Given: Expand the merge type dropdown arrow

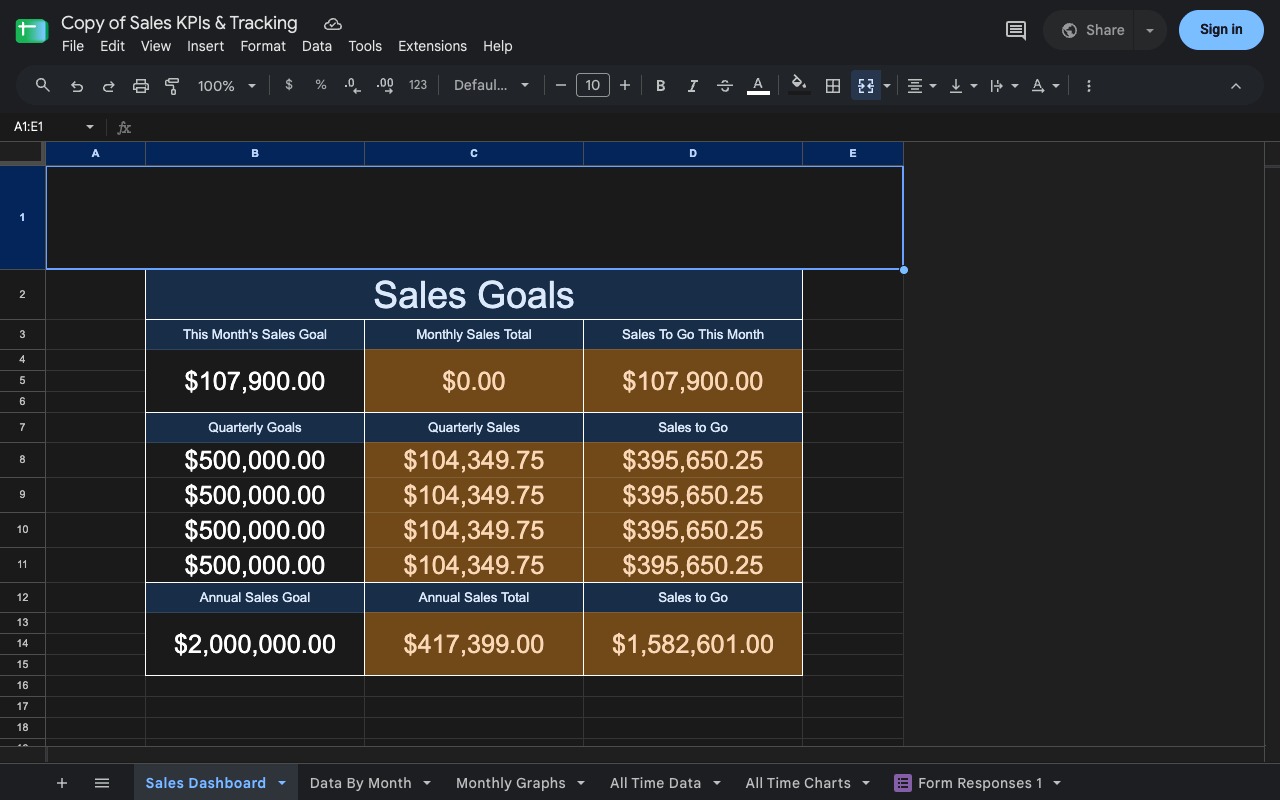Looking at the screenshot, I should (887, 86).
